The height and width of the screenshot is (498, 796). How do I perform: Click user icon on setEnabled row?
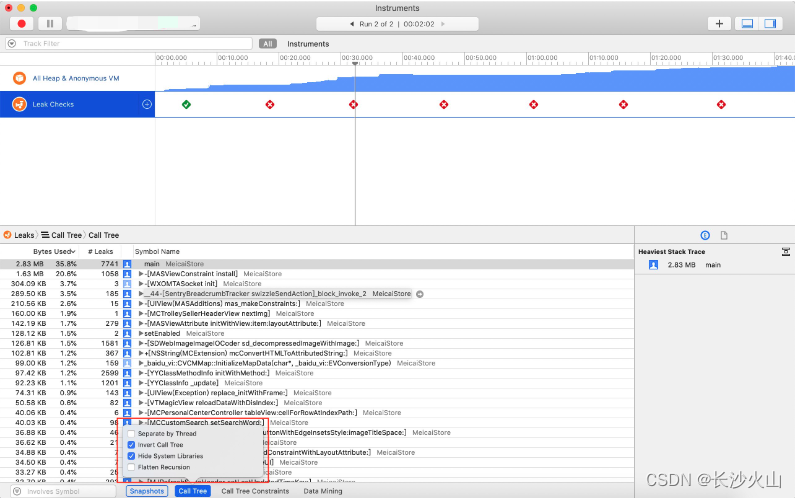127,334
